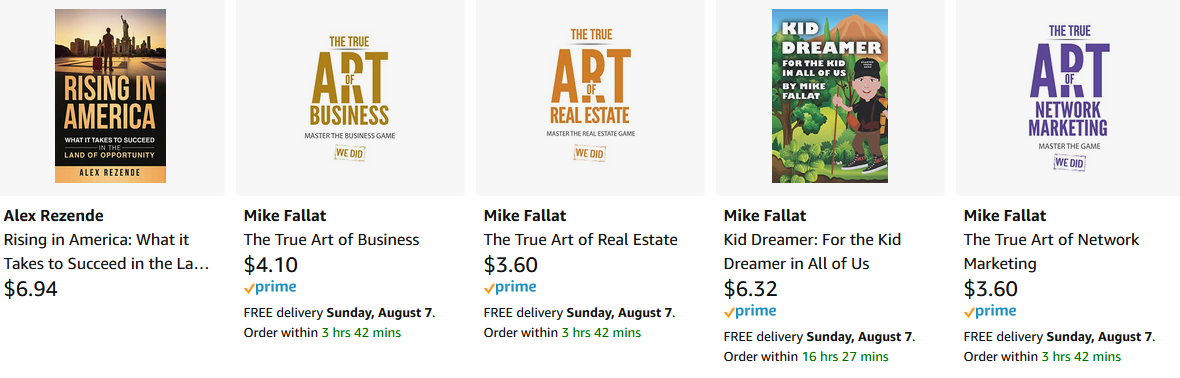
Task: Click Prime badge under the $6.32 price
Action: [x=750, y=311]
